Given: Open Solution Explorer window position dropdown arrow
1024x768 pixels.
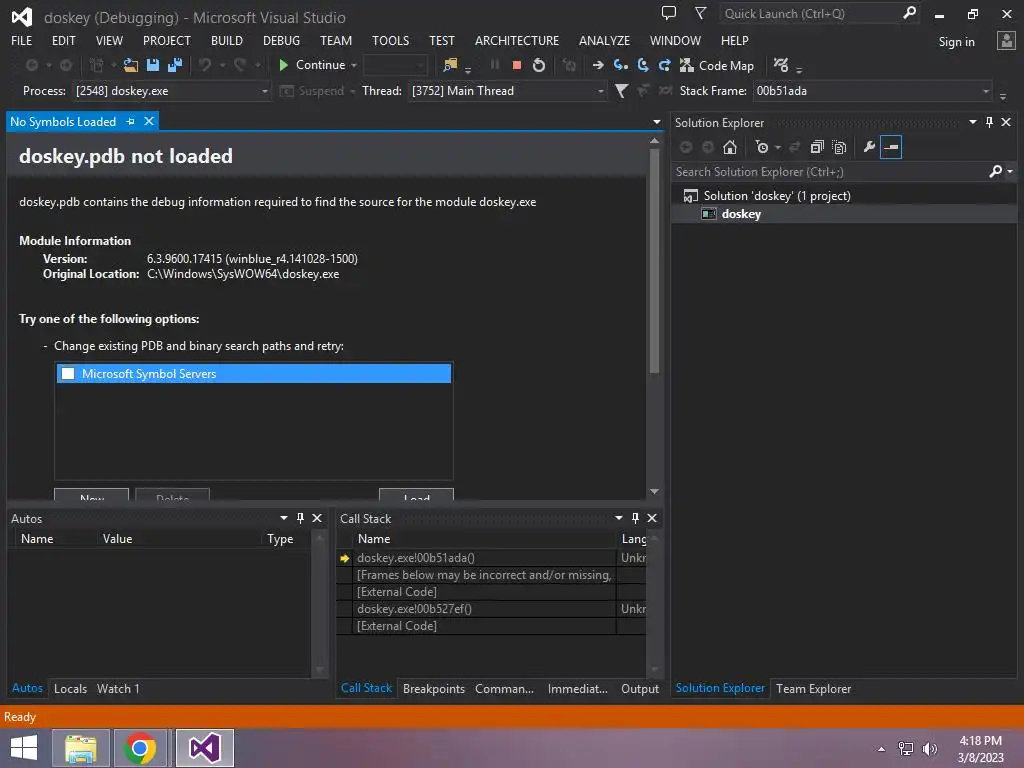Looking at the screenshot, I should 972,122.
